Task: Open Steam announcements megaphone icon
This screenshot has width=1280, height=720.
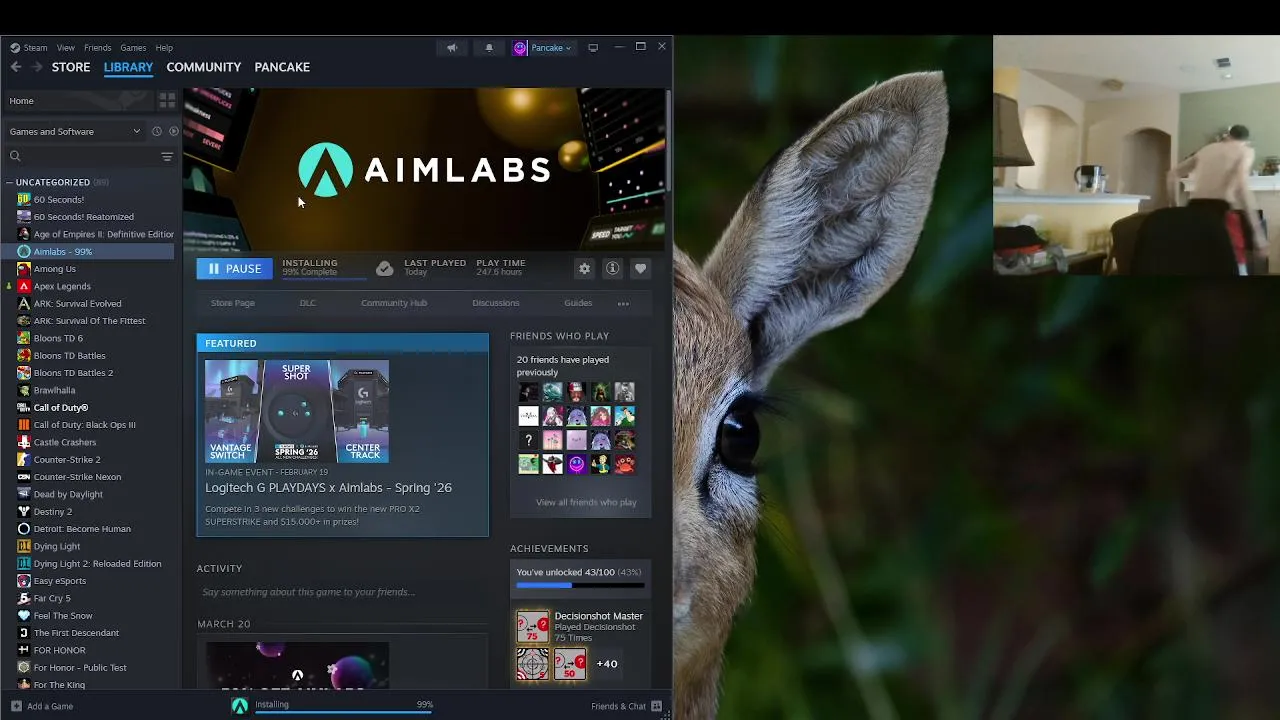Action: 452,47
